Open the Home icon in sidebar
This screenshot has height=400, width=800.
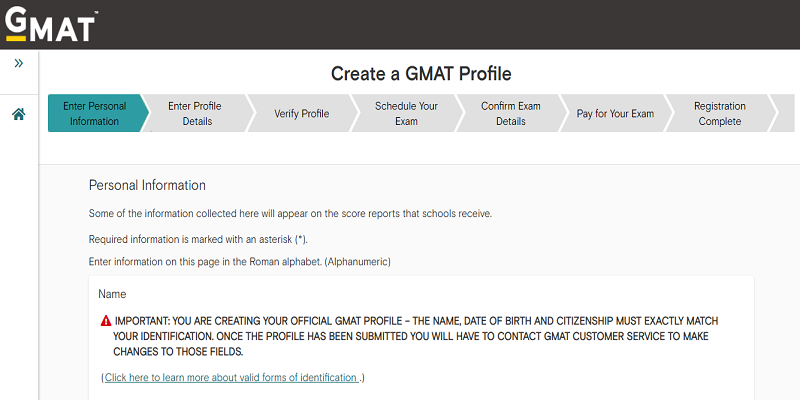(18, 114)
